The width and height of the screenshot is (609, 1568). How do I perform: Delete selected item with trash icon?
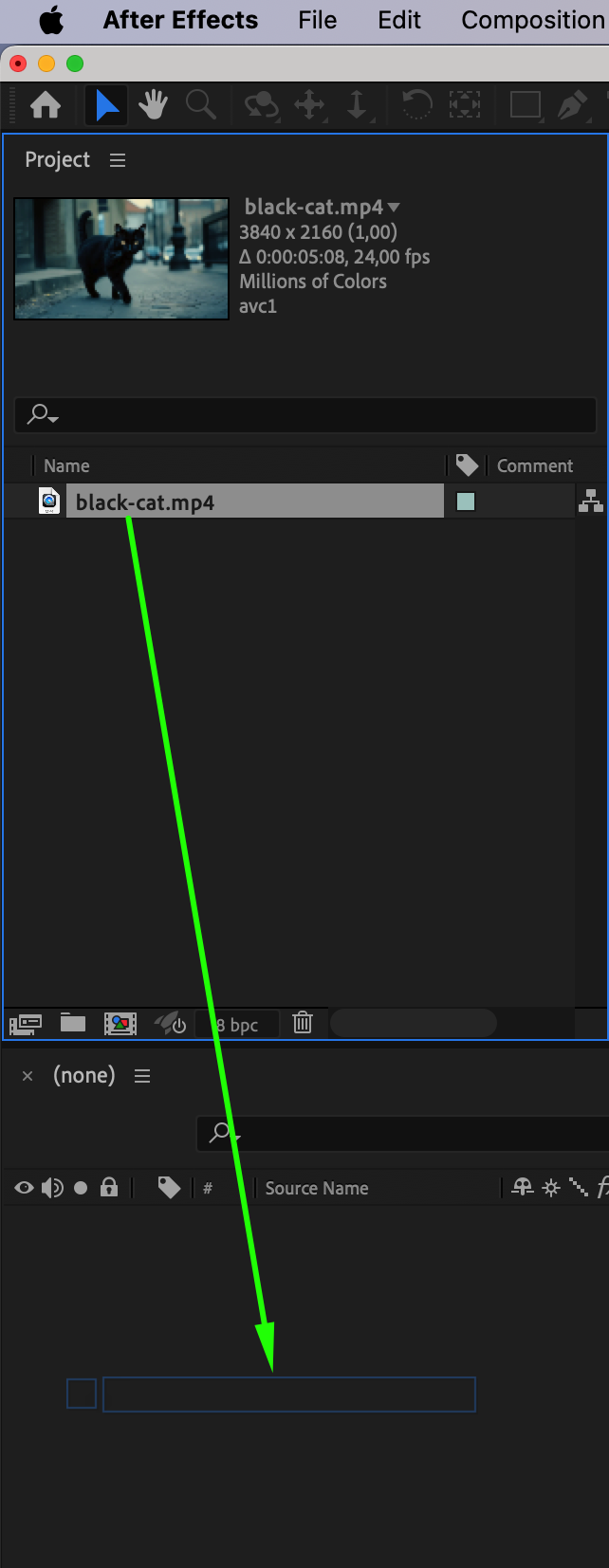pos(303,1022)
